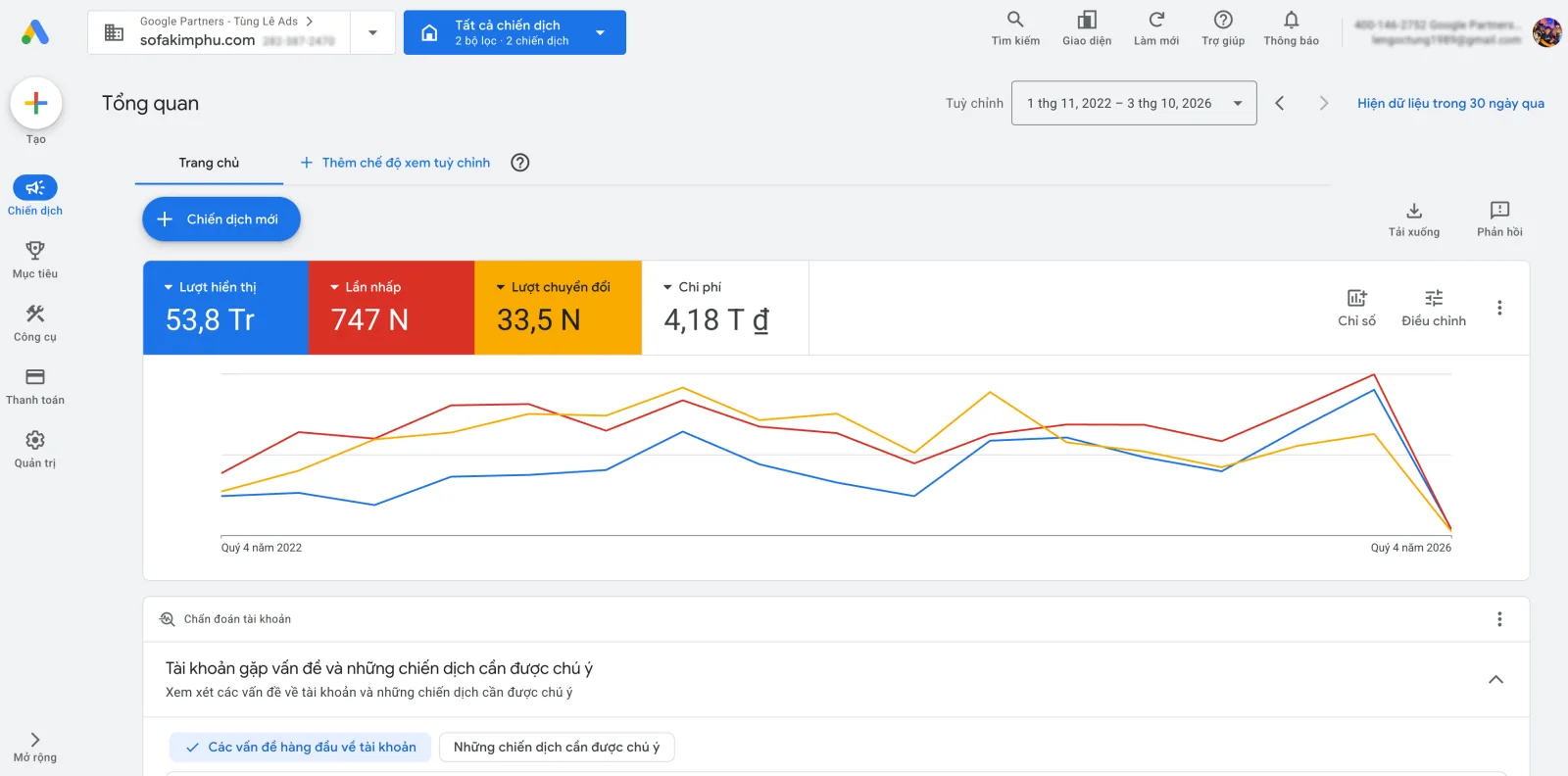
Task: Open Quản trị admin section
Action: 35,449
